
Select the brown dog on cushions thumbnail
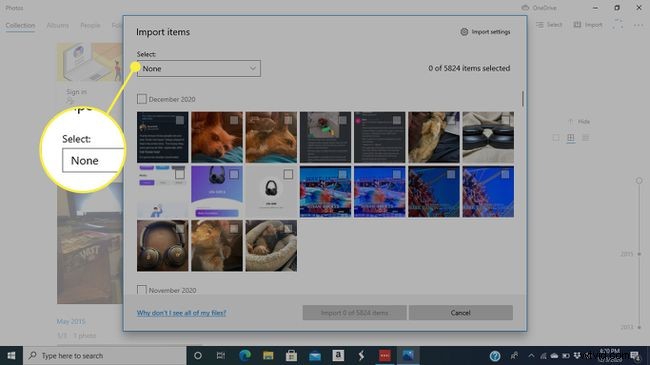(271, 137)
